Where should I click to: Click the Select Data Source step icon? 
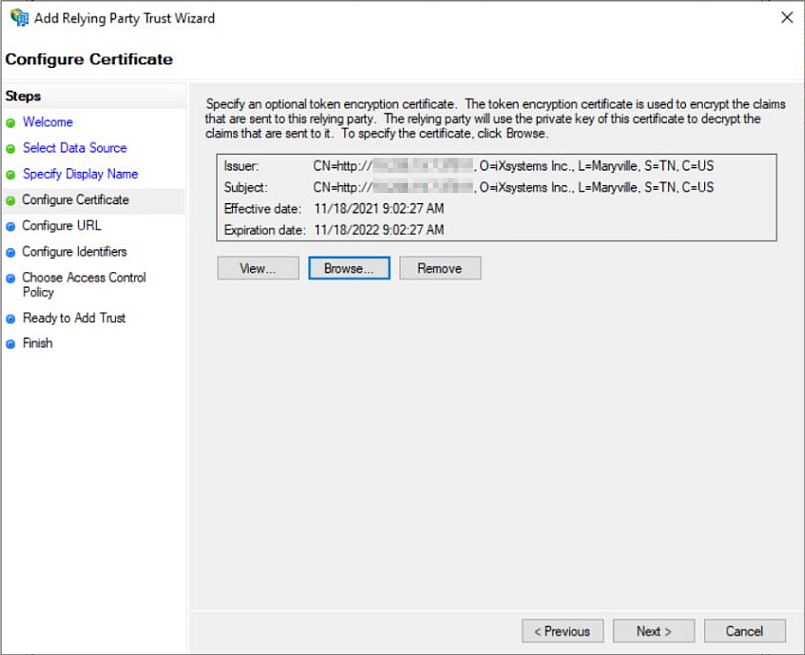tap(13, 148)
